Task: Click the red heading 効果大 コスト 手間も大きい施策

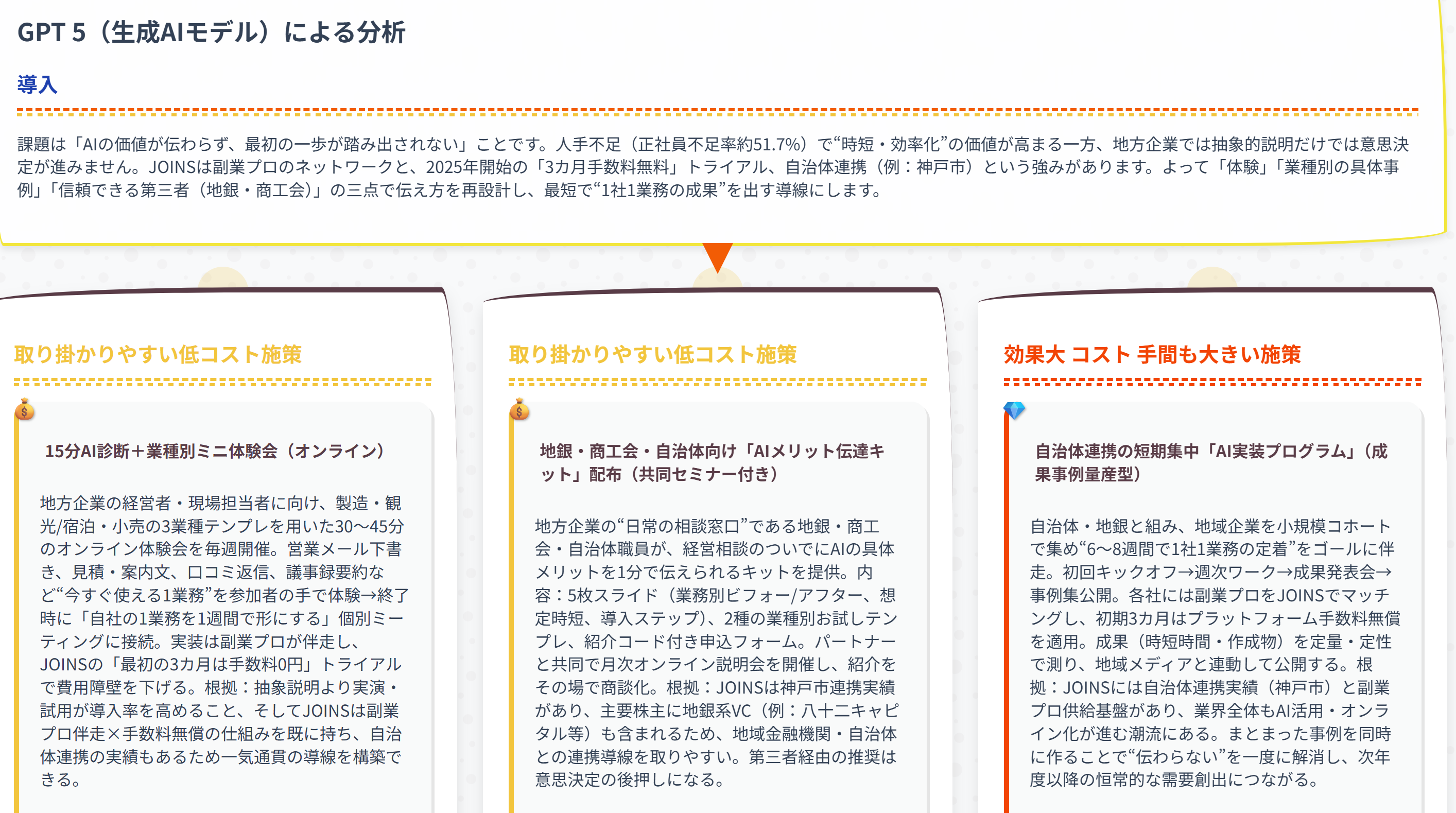Action: (1152, 354)
